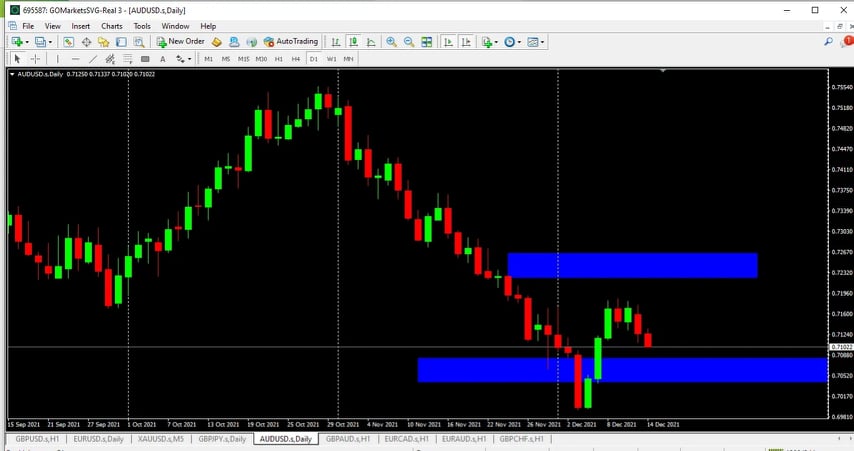Click the user account icon next to MetaEditor

234,42
